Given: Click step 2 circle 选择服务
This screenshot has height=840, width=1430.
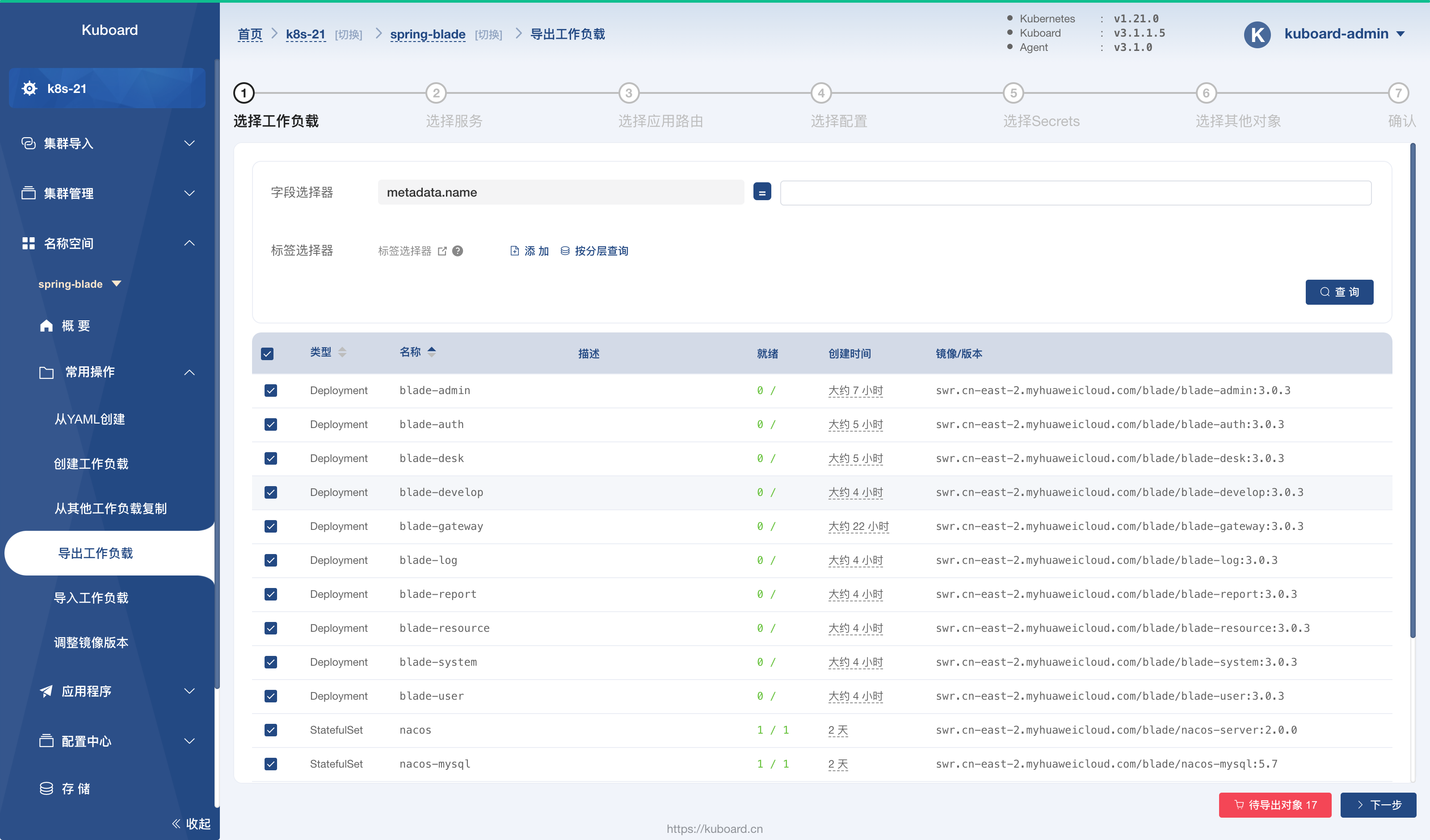Looking at the screenshot, I should click(x=436, y=93).
